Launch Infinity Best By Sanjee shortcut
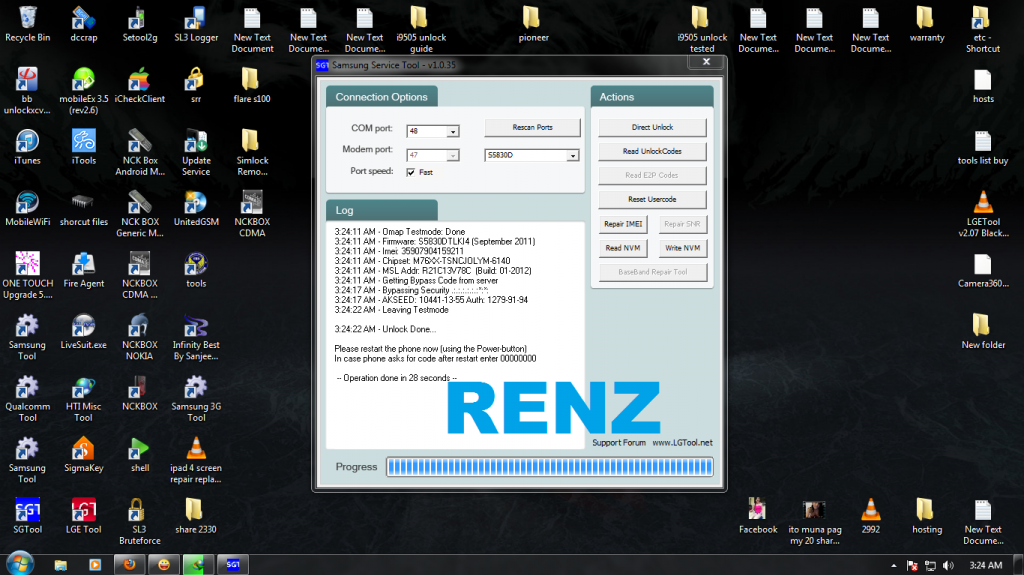Image resolution: width=1024 pixels, height=575 pixels. tap(196, 337)
